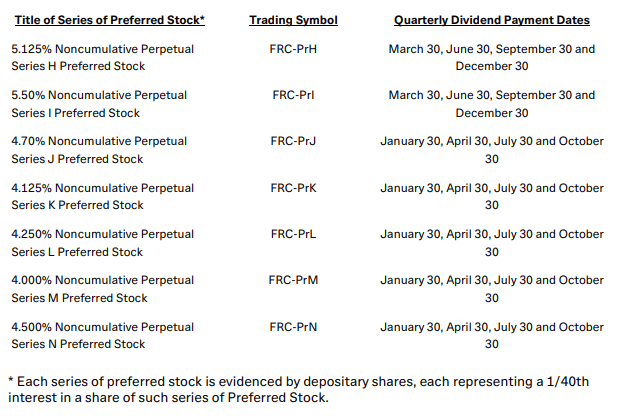Select the FRC-PrI trading symbol

pos(293,95)
